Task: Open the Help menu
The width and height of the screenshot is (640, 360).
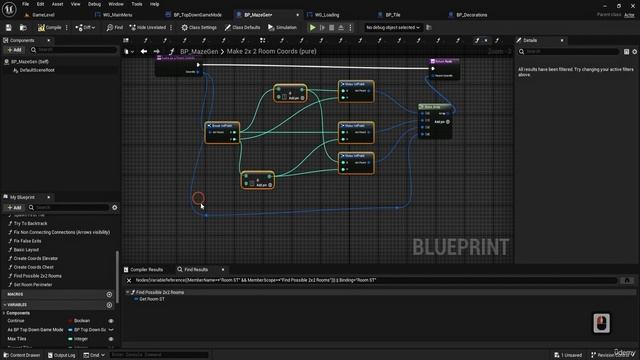Action: click(154, 4)
